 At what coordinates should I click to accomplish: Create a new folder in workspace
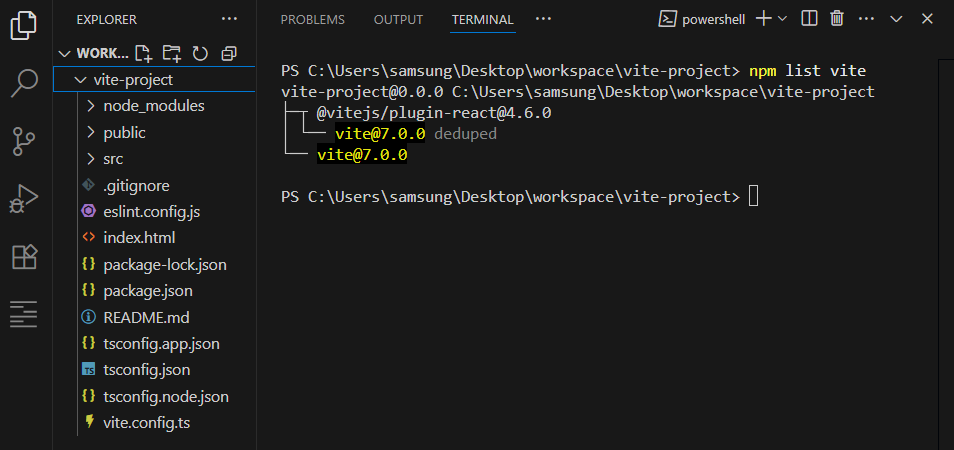[172, 54]
